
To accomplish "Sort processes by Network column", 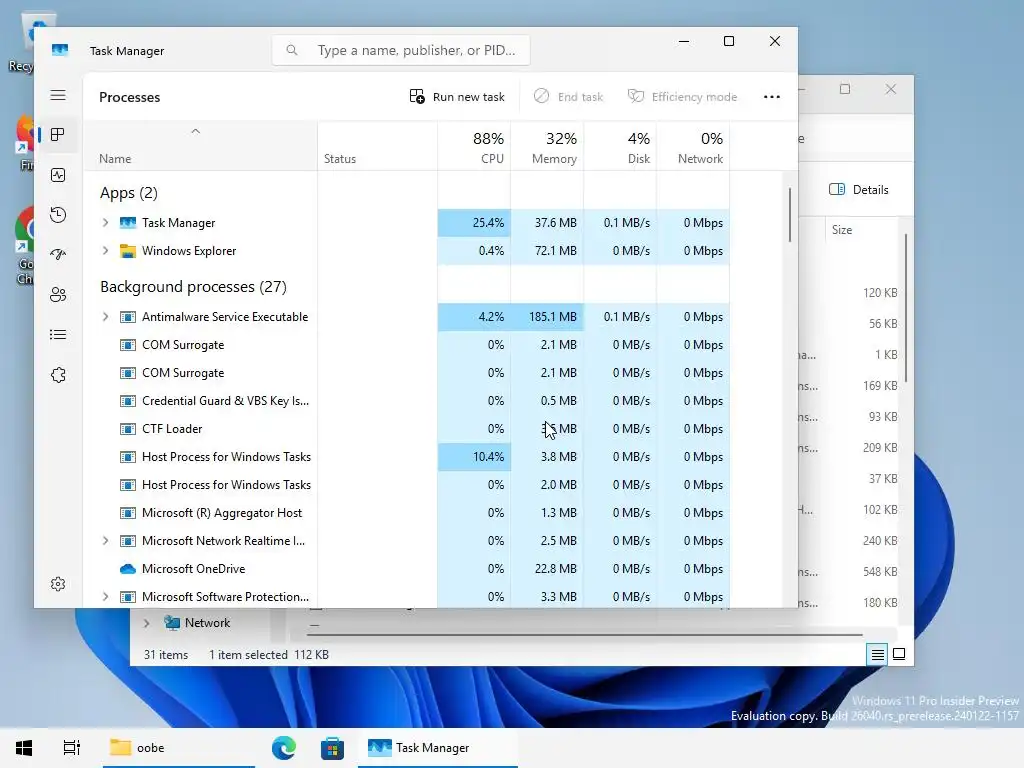I will (694, 146).
